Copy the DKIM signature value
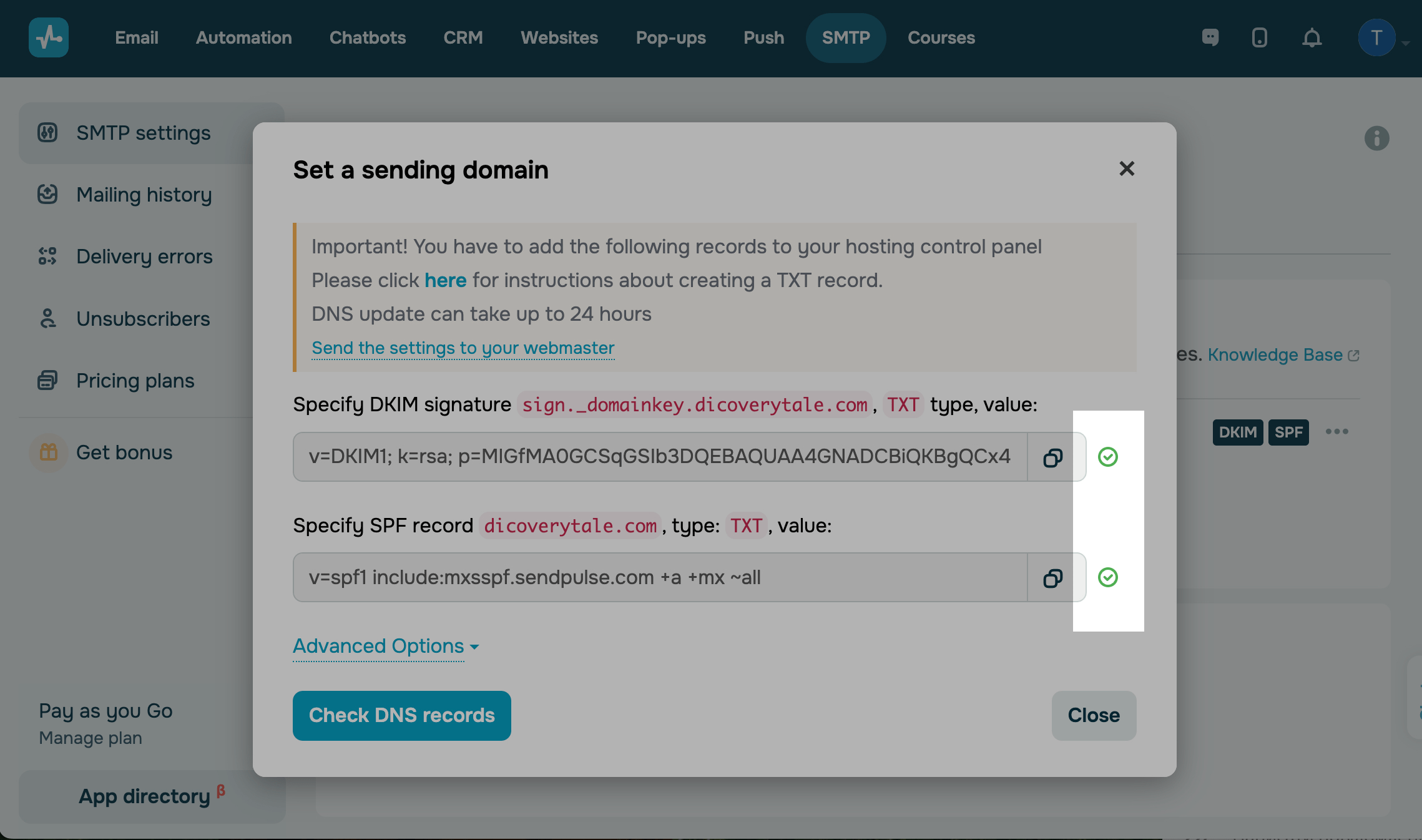The image size is (1422, 840). 1053,457
